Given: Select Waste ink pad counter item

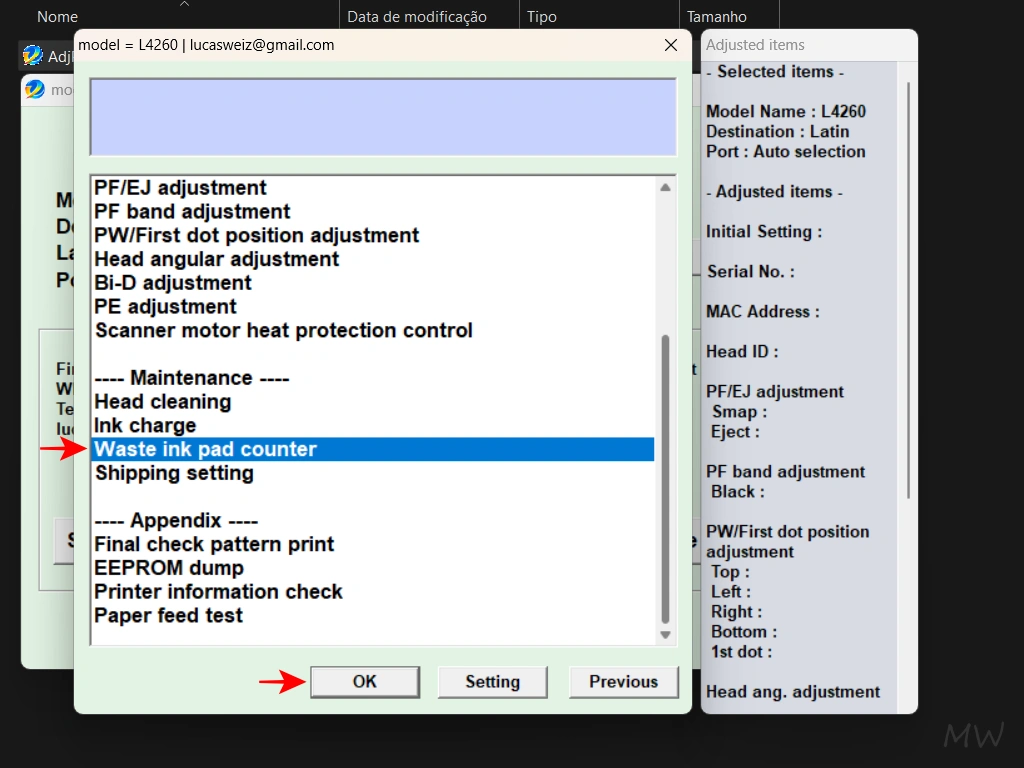Looking at the screenshot, I should click(205, 450).
